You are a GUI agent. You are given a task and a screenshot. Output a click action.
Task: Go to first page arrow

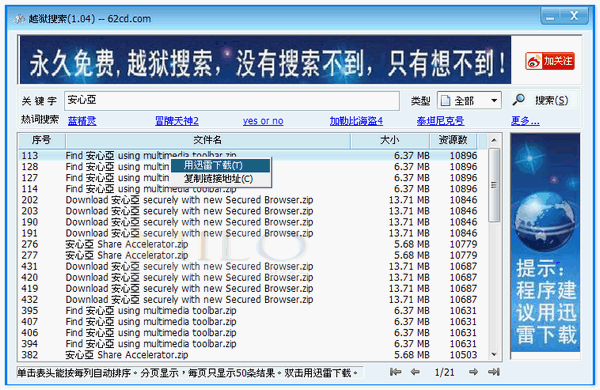point(395,372)
